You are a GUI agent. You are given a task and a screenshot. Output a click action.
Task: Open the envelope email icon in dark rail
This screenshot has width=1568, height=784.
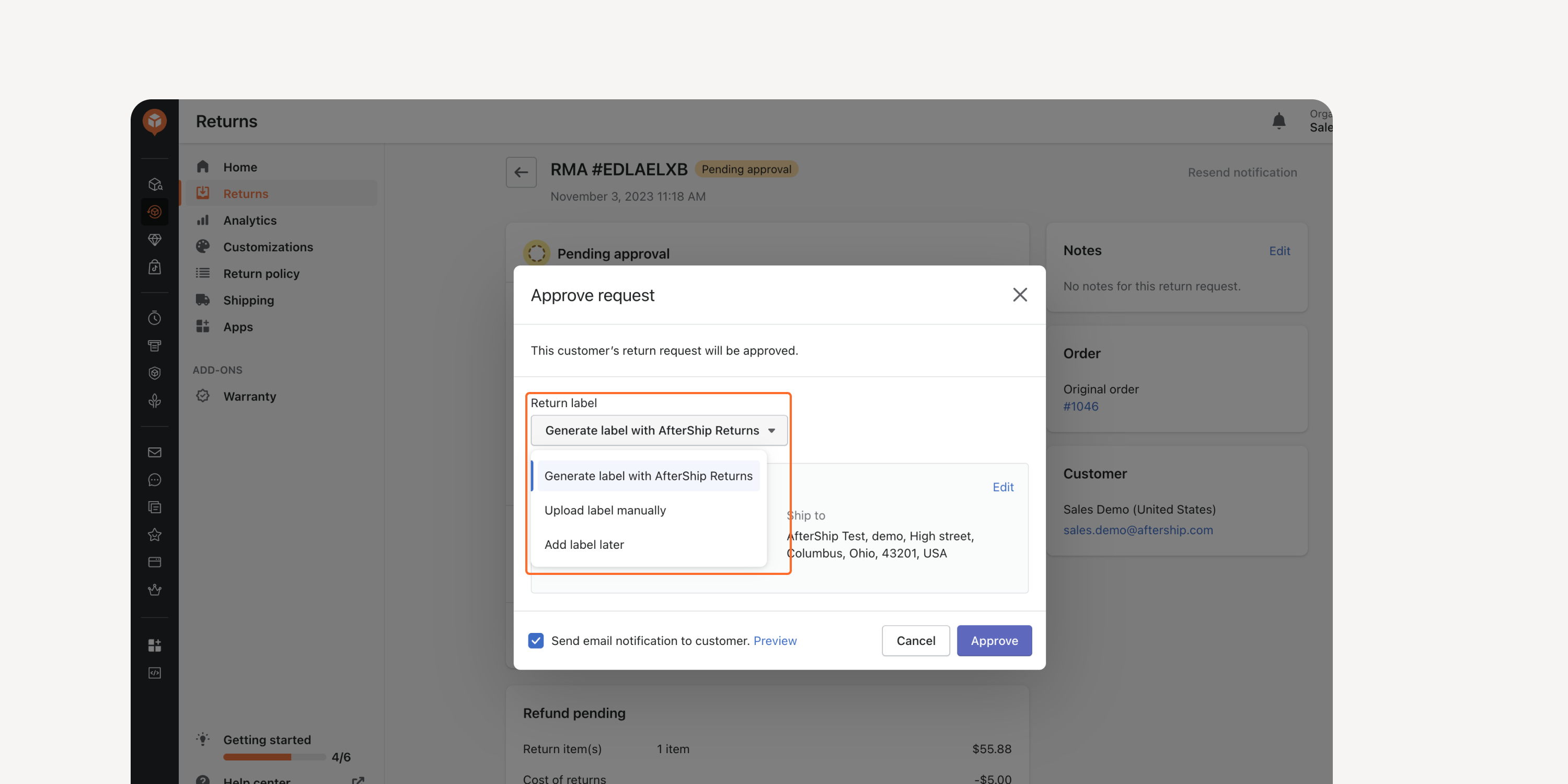point(155,452)
